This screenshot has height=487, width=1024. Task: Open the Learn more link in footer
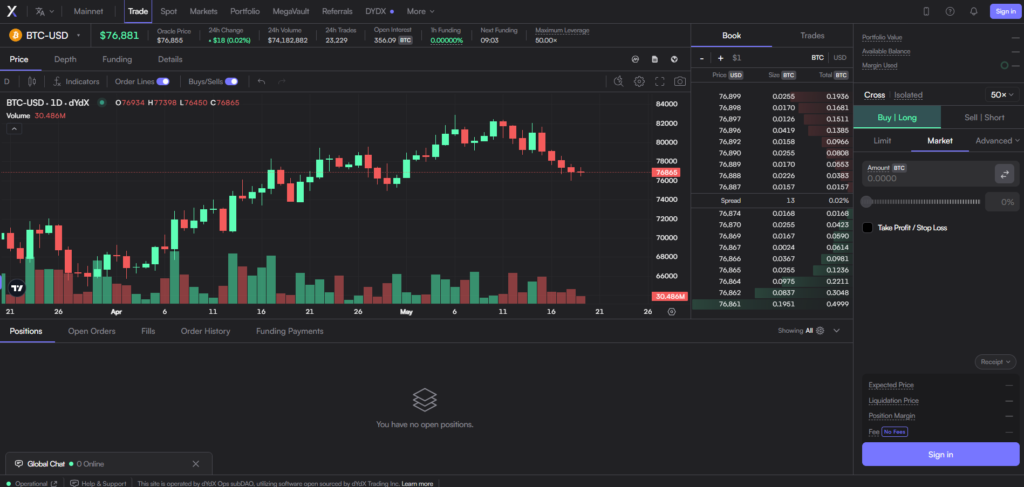417,484
